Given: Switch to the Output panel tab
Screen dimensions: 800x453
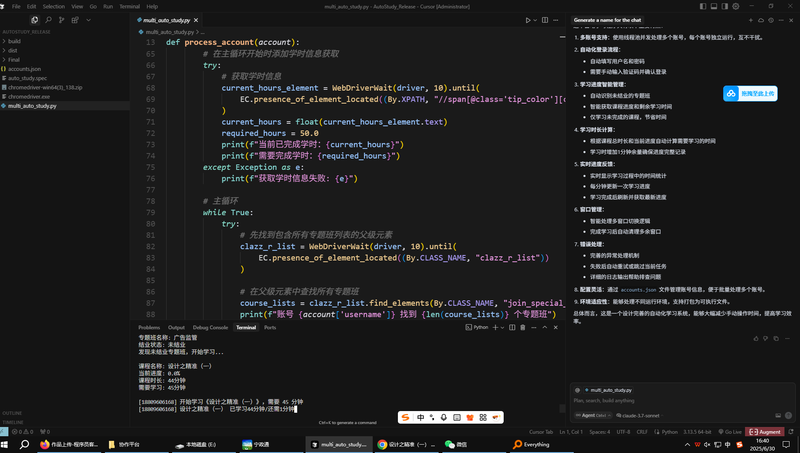Looking at the screenshot, I should (176, 328).
